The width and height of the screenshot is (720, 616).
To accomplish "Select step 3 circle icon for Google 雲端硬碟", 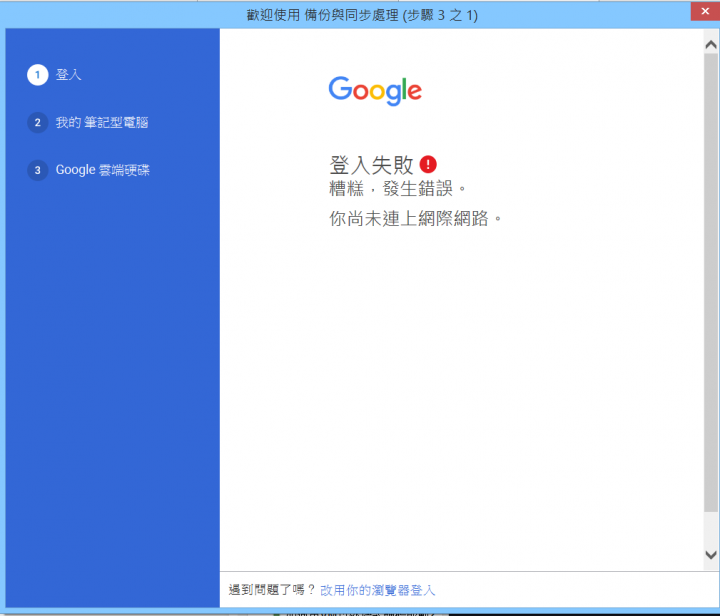I will 38,170.
